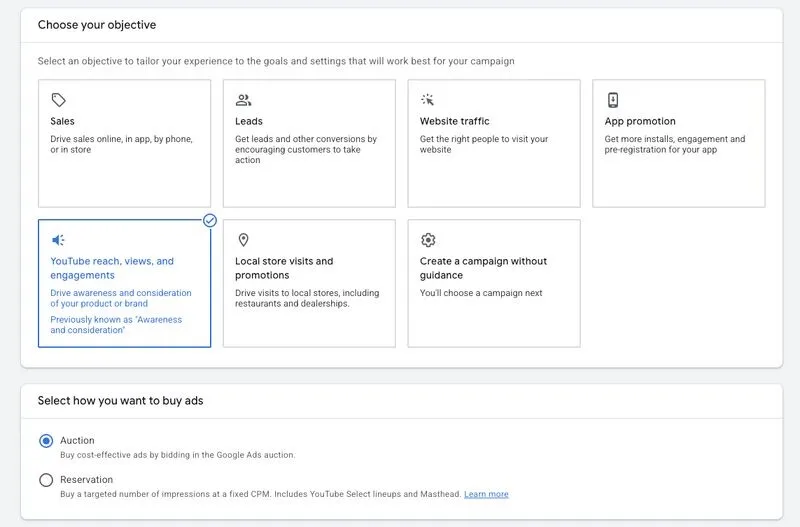
Task: Click the selected checkmark on YouTube card
Action: point(210,220)
